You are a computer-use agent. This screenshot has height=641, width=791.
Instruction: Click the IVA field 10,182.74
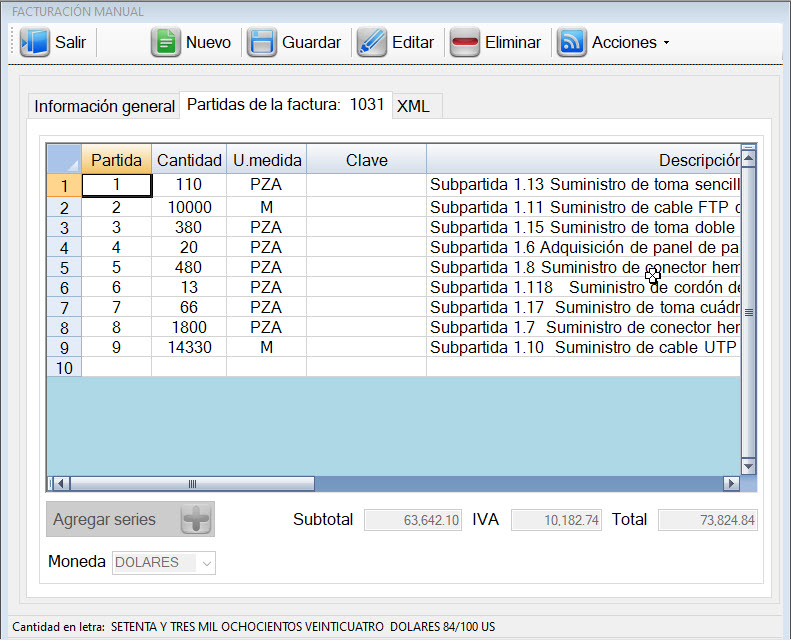coord(556,520)
